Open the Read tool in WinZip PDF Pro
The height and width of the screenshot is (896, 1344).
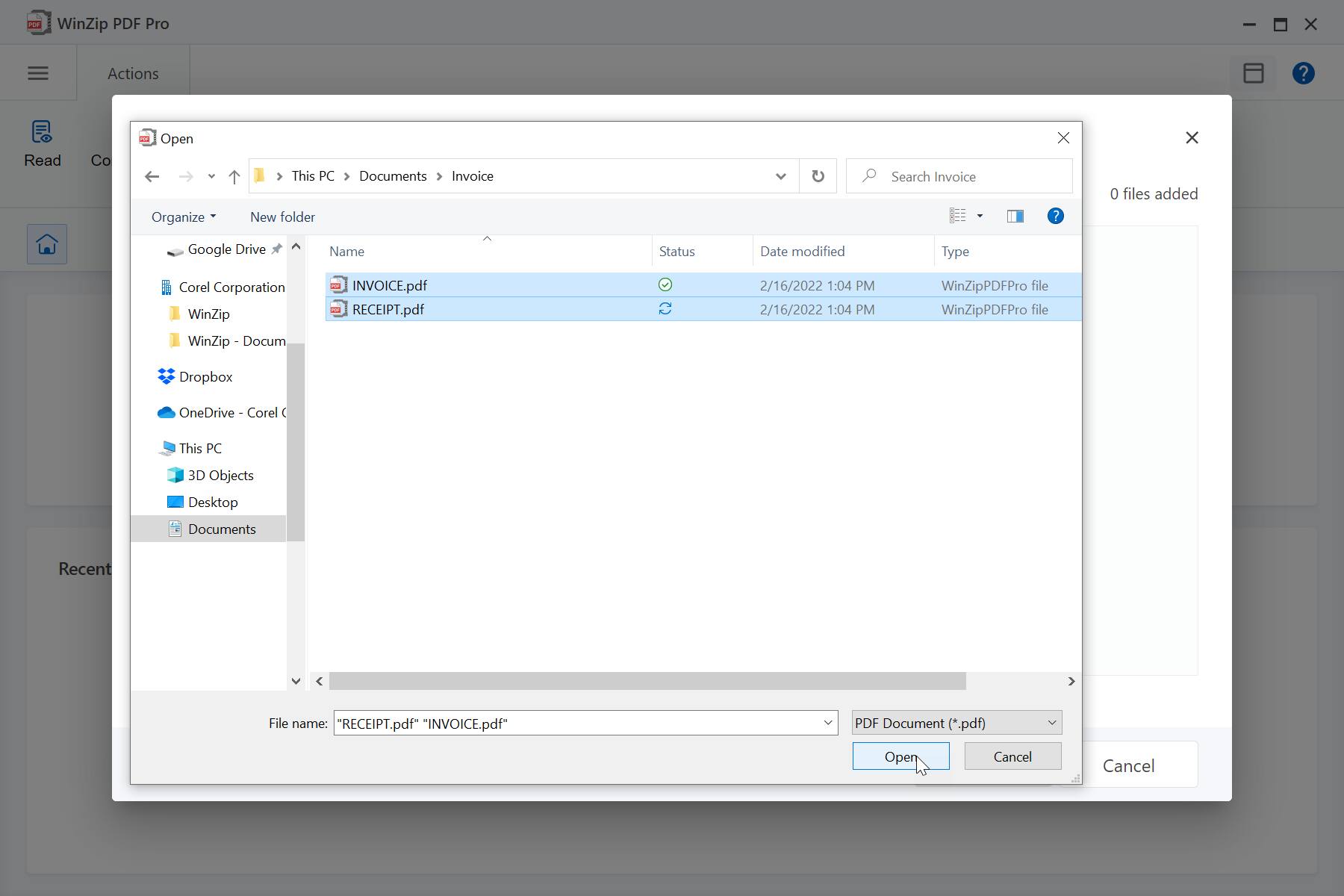tap(43, 144)
